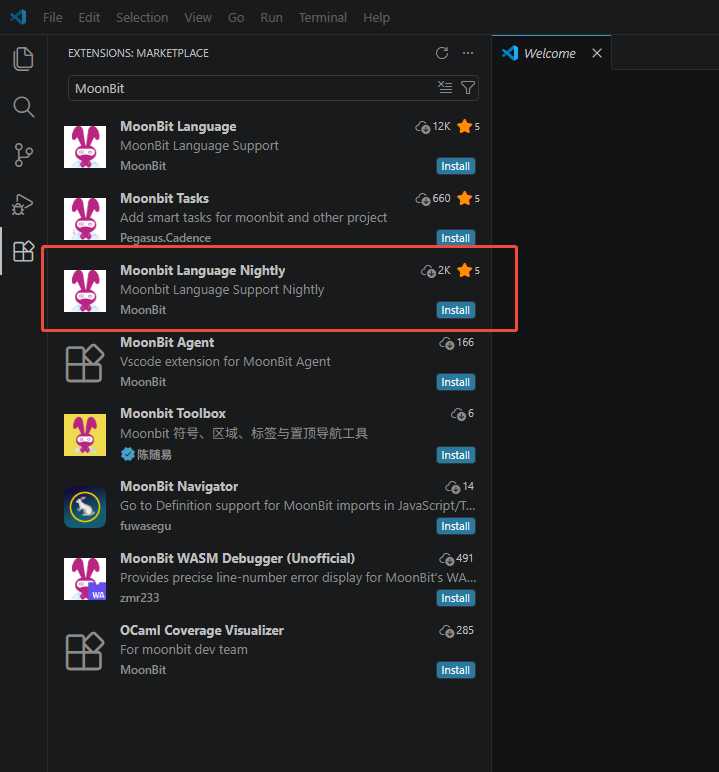The image size is (719, 772).
Task: Open the Selection menu
Action: coord(142,18)
